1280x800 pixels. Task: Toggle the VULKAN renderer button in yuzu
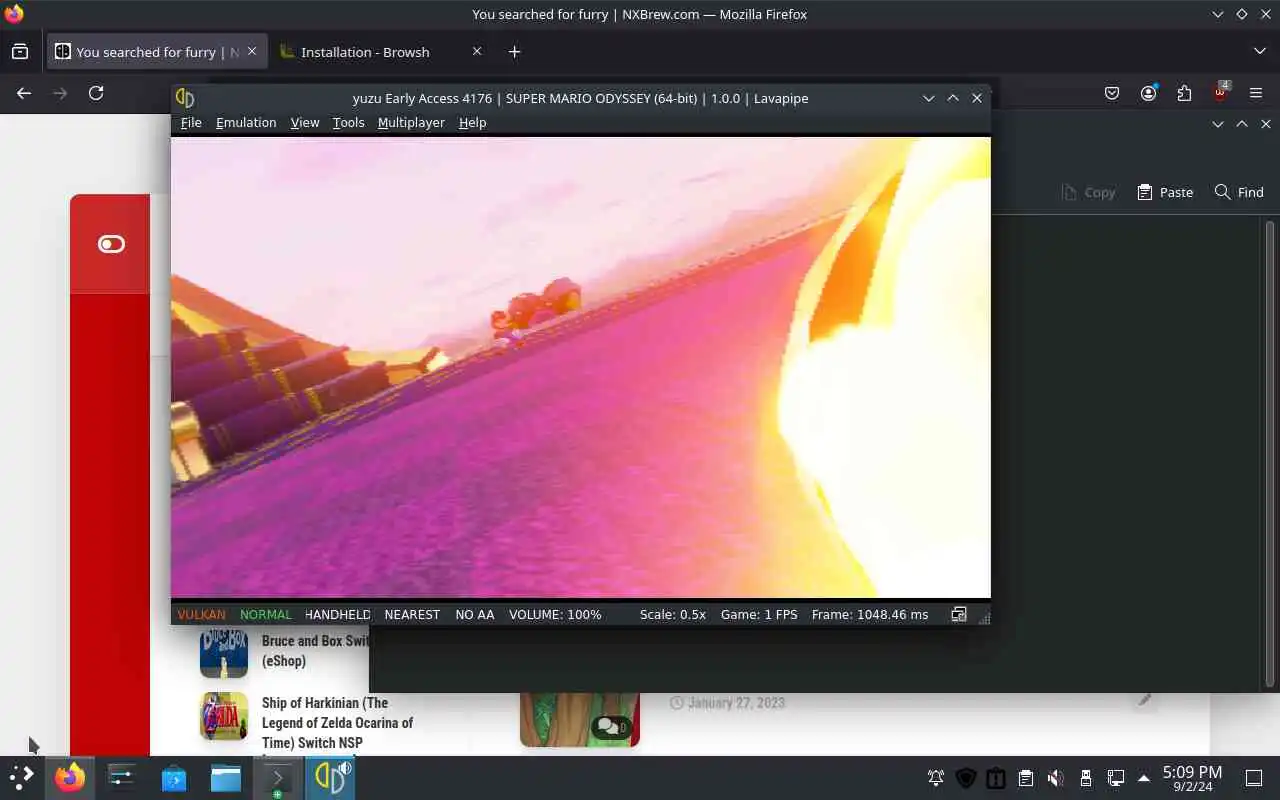201,614
